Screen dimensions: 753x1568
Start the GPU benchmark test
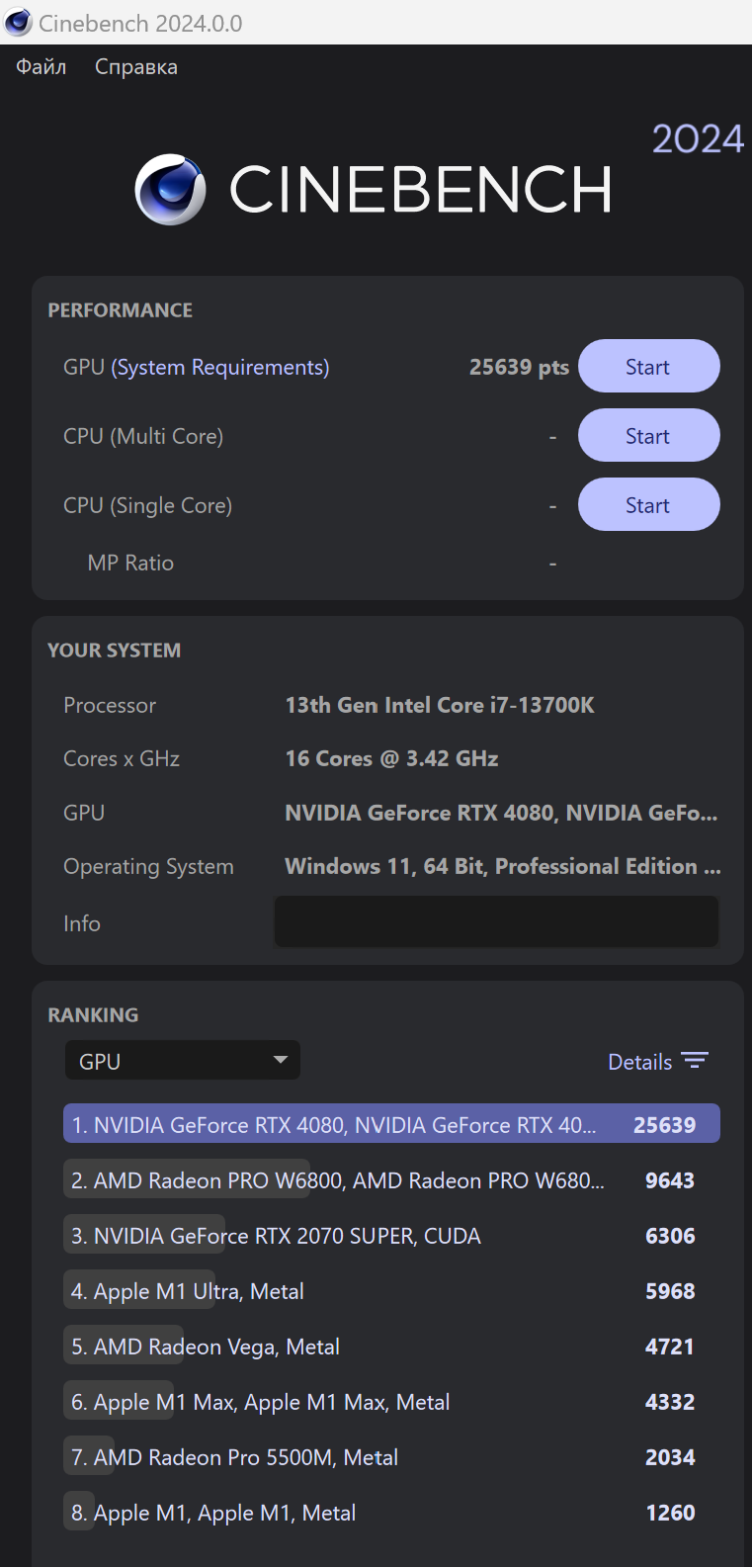[x=648, y=367]
